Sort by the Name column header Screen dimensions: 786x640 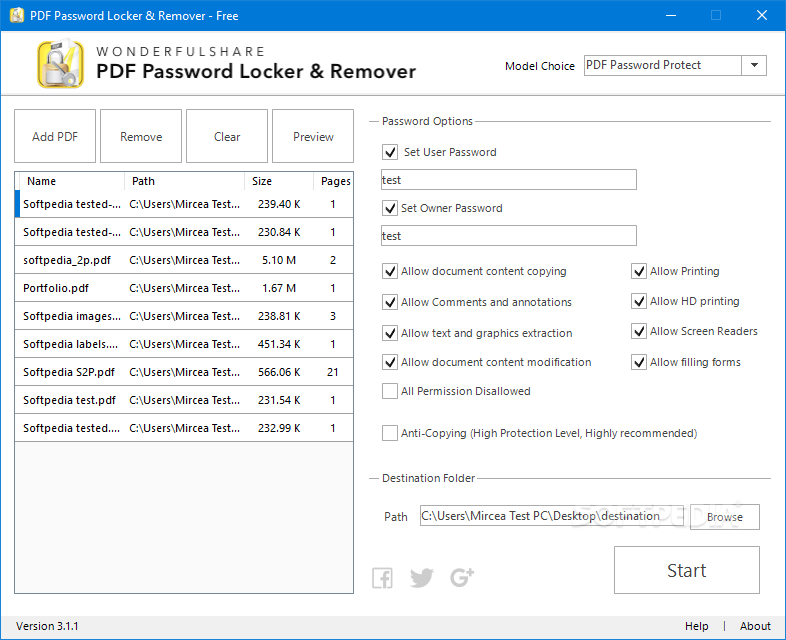tap(70, 181)
